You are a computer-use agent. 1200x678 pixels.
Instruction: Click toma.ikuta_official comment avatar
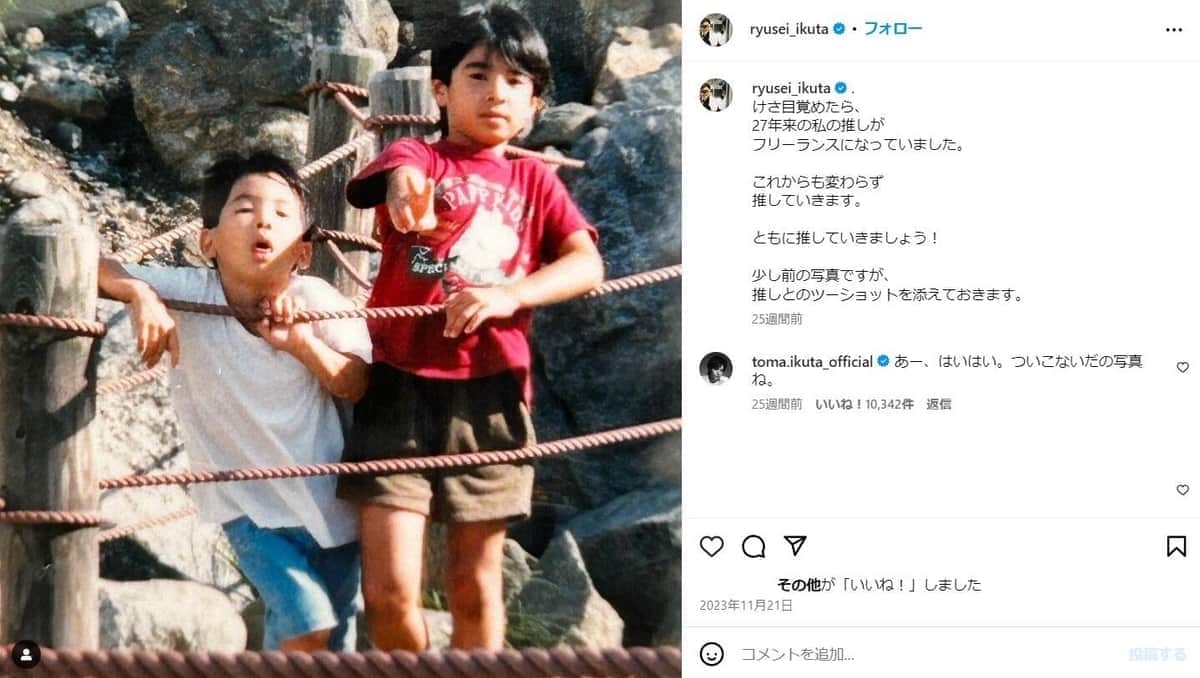coord(715,368)
